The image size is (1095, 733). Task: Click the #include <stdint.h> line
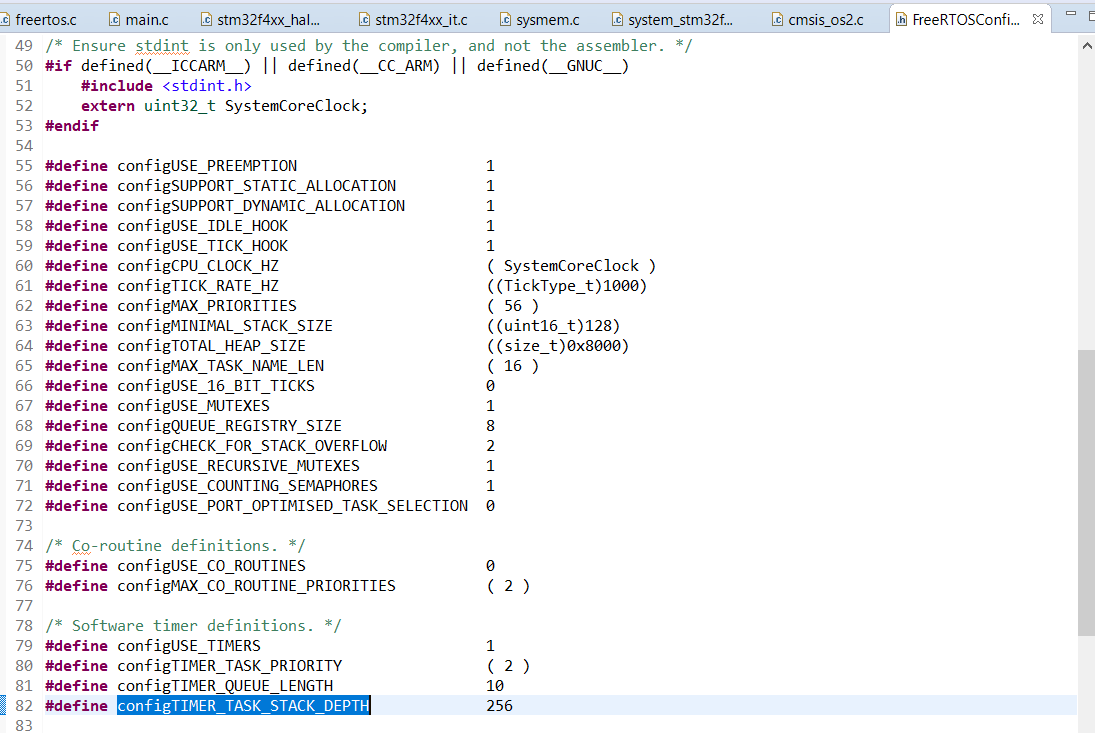tap(166, 86)
